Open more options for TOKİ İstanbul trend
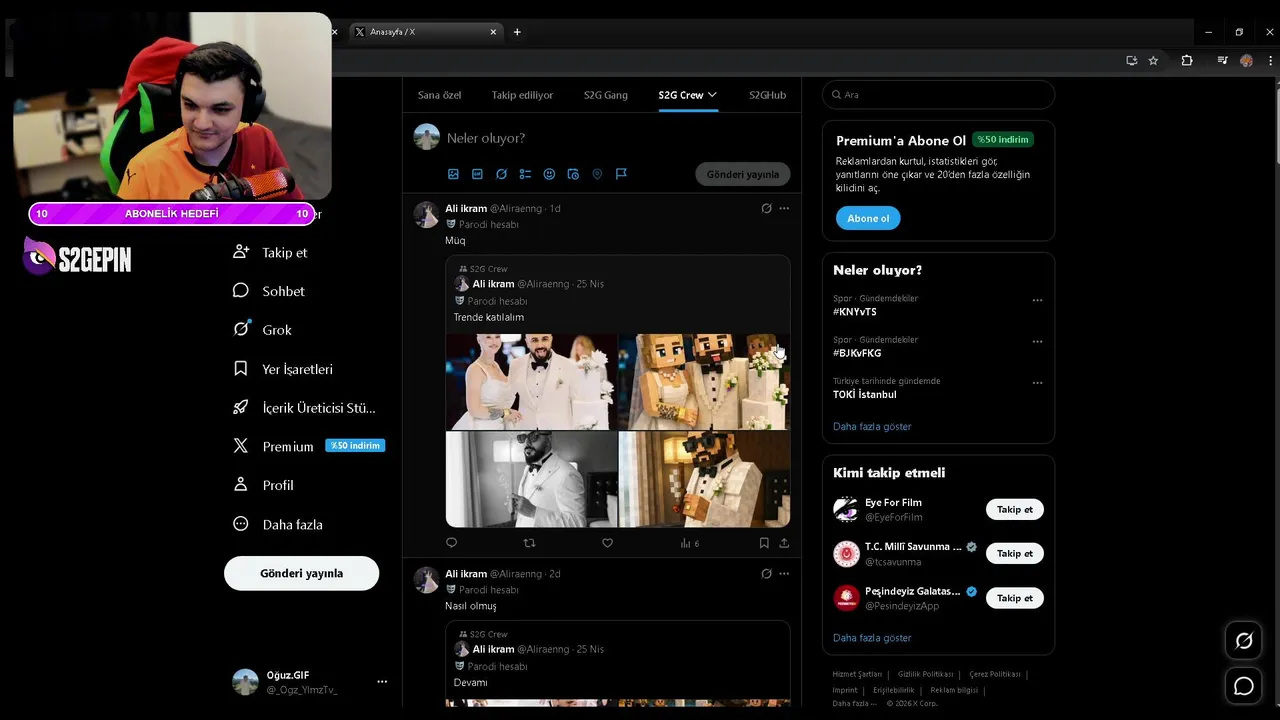Viewport: 1280px width, 720px height. tap(1037, 382)
